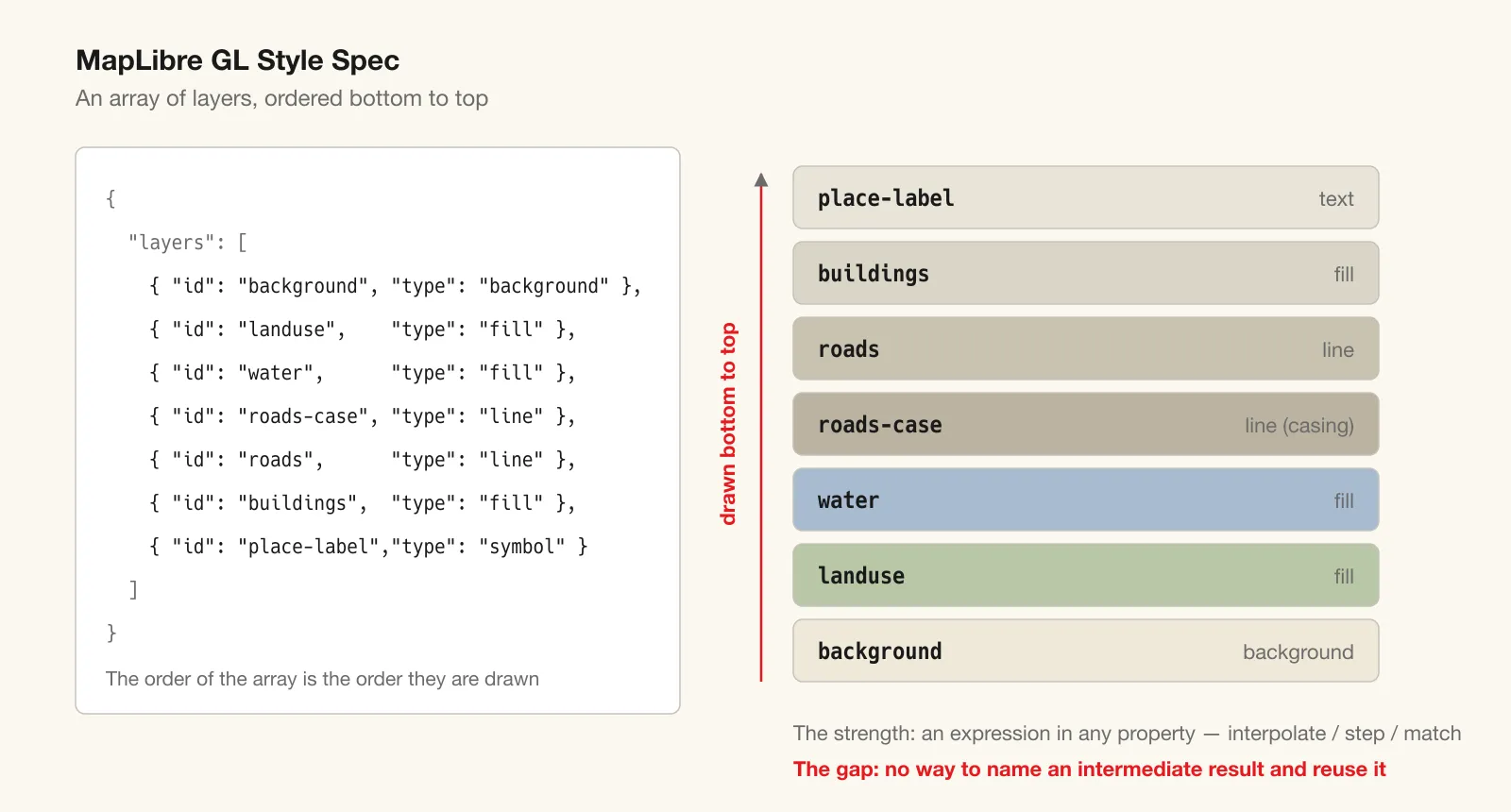The height and width of the screenshot is (812, 1511).
Task: Click the code line with id "water"
Action: pos(363,373)
